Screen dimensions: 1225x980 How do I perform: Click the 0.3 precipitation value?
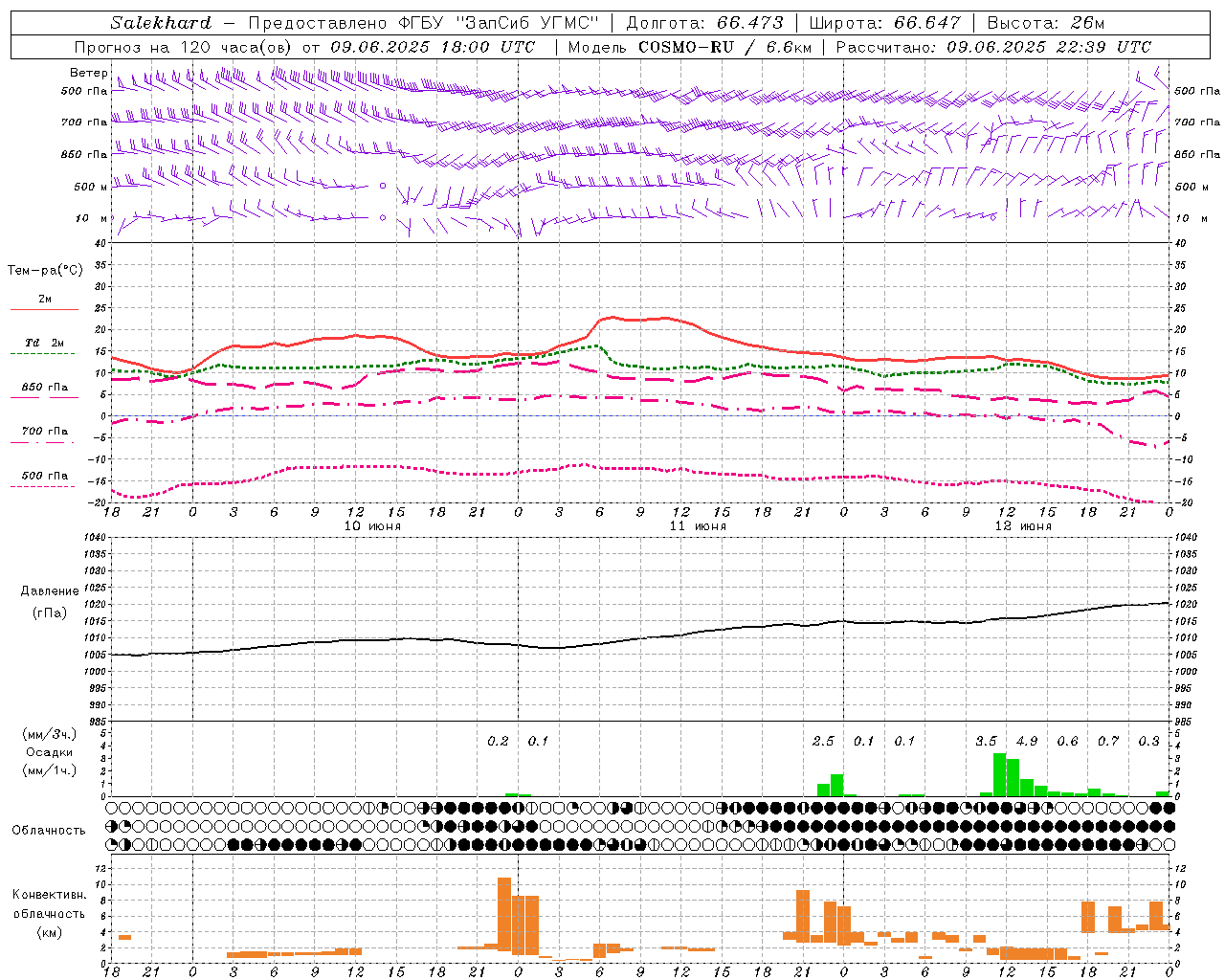(x=1148, y=741)
